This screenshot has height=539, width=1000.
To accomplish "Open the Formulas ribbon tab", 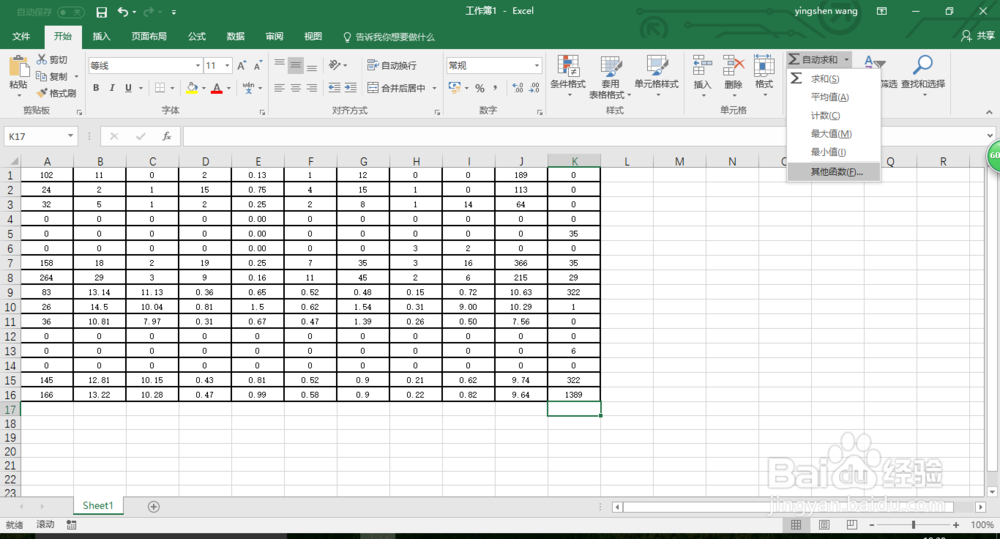I will pyautogui.click(x=197, y=36).
